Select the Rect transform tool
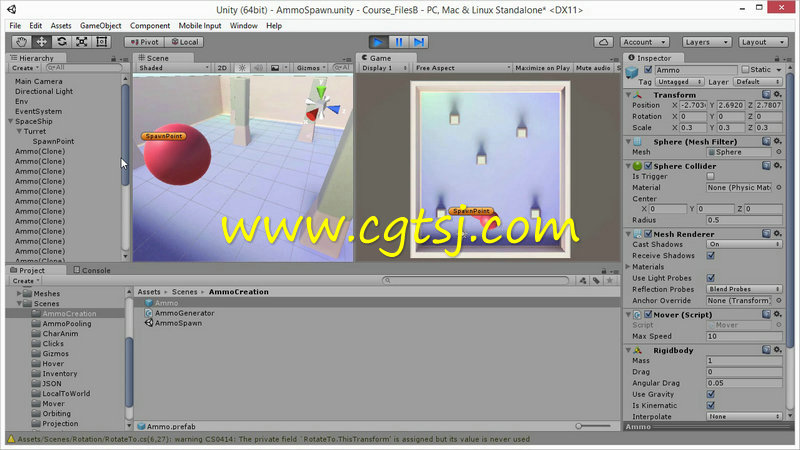 (102, 42)
